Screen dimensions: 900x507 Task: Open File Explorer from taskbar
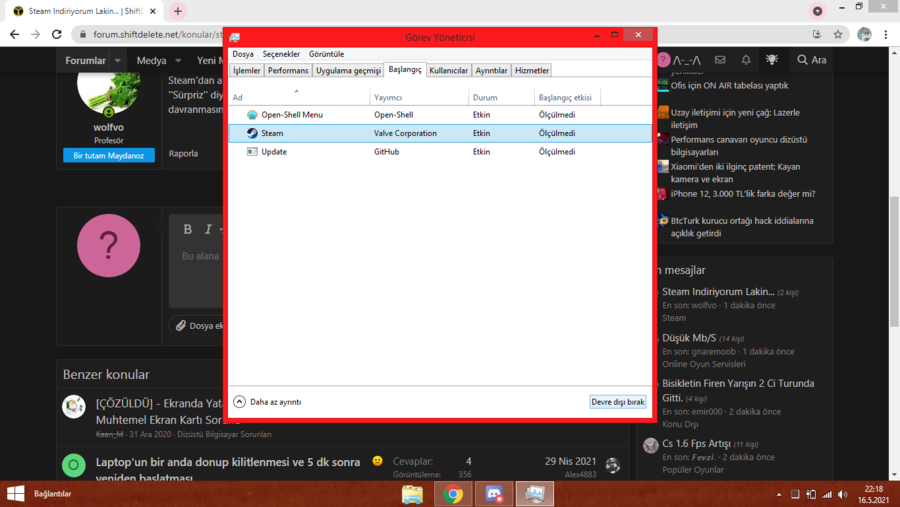[x=412, y=494]
